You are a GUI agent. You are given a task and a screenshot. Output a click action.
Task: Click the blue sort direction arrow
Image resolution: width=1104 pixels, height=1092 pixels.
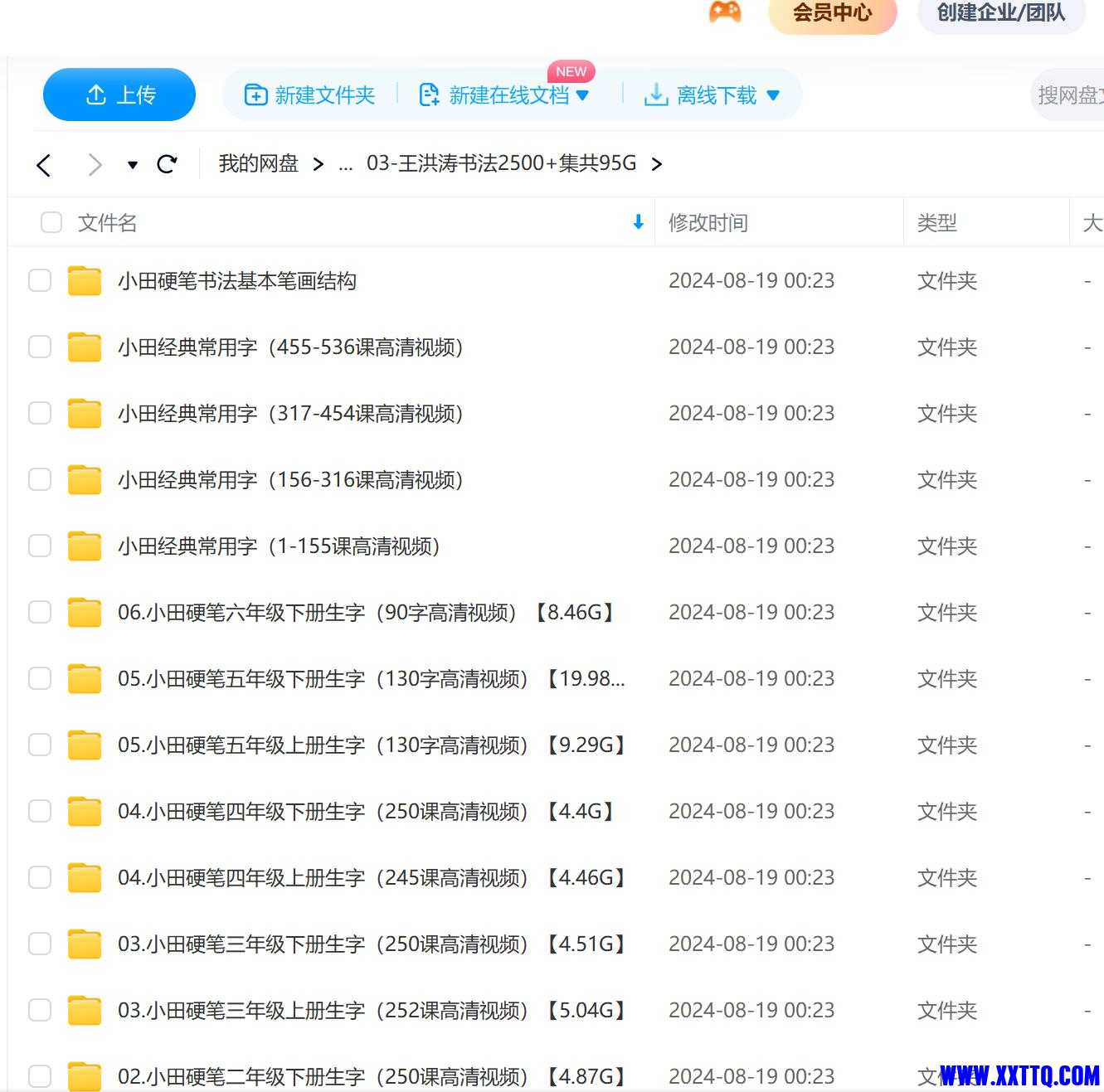tap(638, 222)
